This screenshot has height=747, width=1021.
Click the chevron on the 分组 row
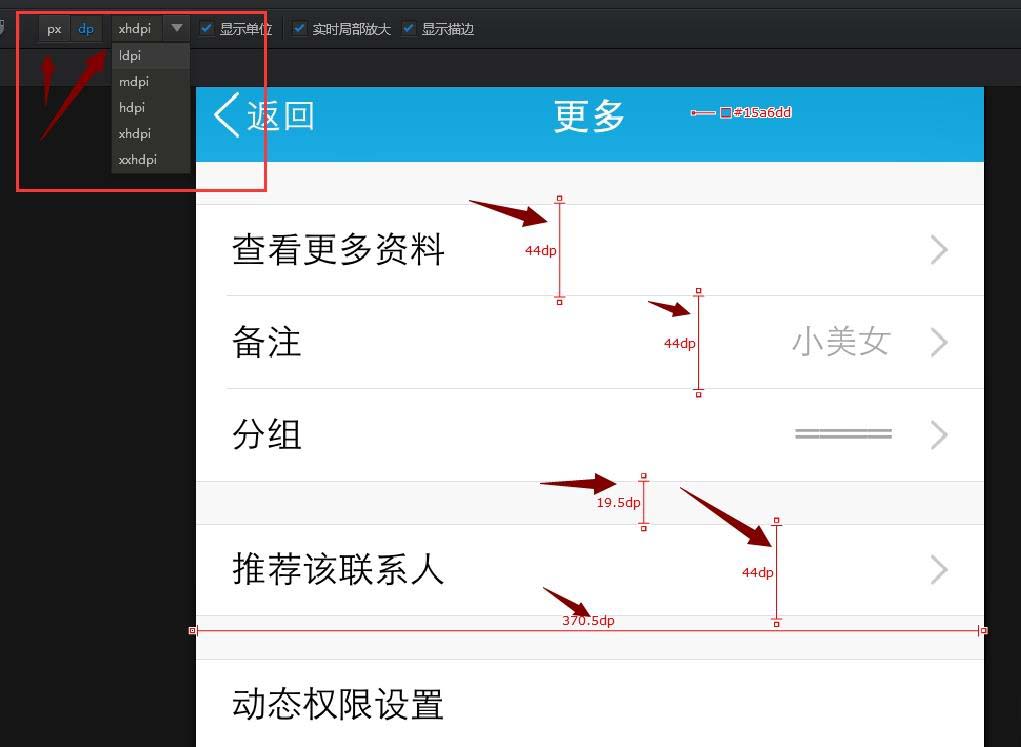[x=938, y=434]
